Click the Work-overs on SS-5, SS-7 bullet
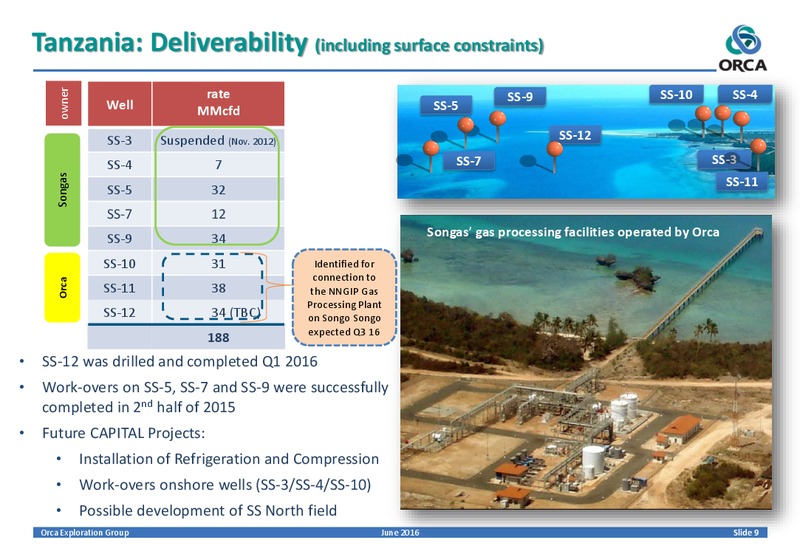Image resolution: width=800 pixels, height=554 pixels. [215, 397]
